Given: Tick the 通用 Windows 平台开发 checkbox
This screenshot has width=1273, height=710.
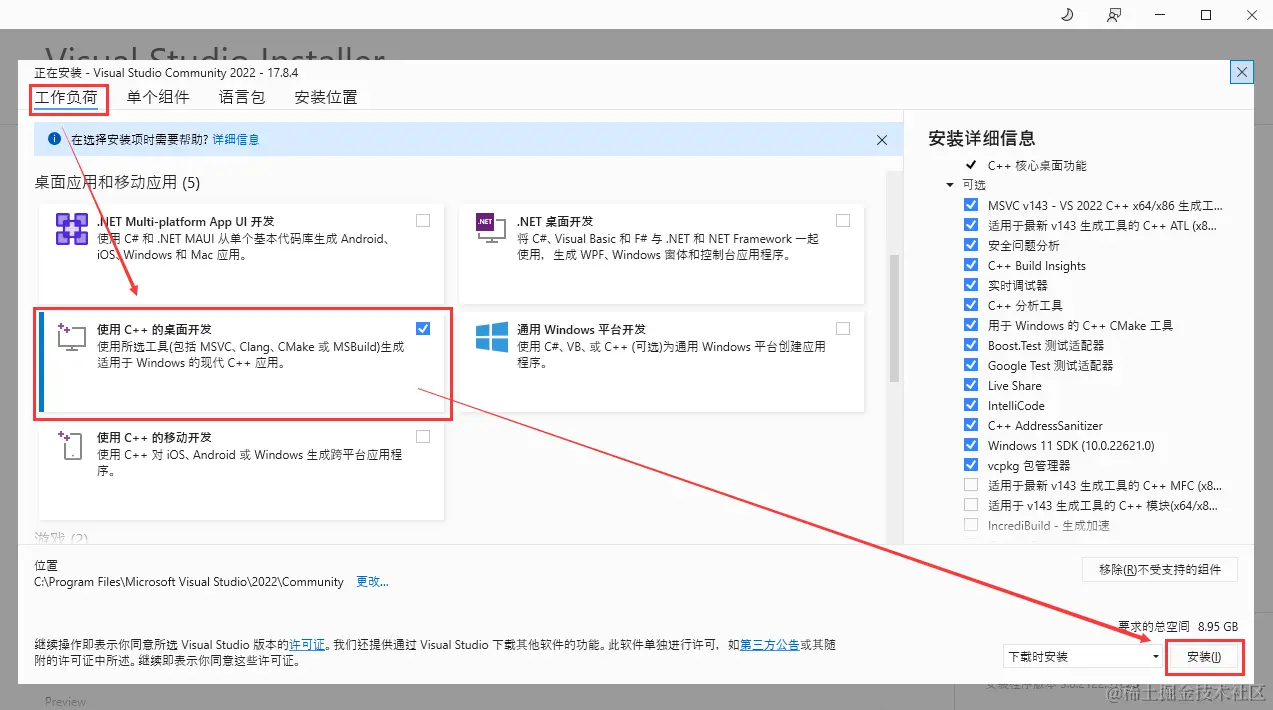Looking at the screenshot, I should click(x=843, y=328).
